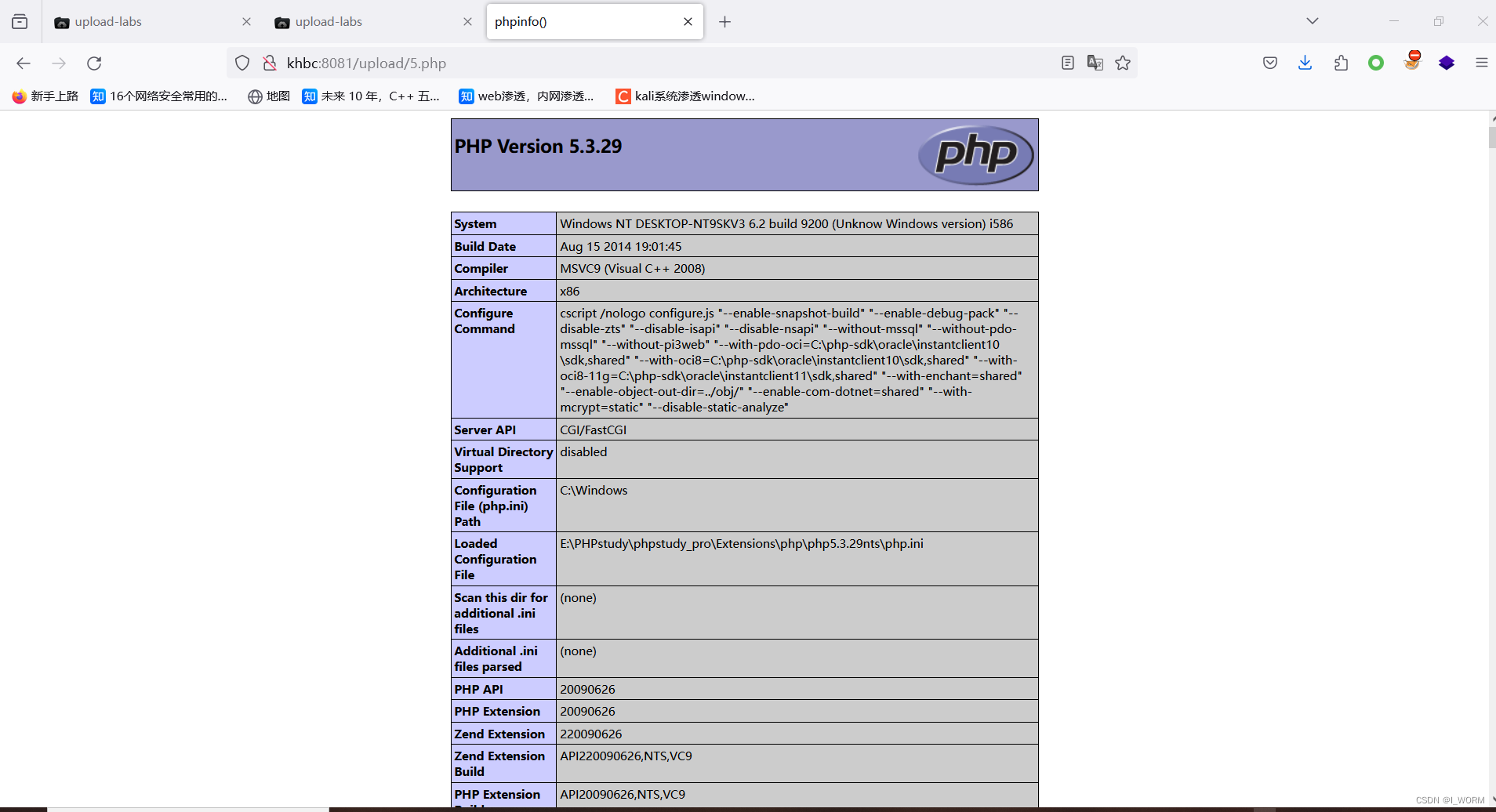Click the API220090626,NTS,VC9 value
This screenshot has height=812, width=1496.
(x=626, y=756)
